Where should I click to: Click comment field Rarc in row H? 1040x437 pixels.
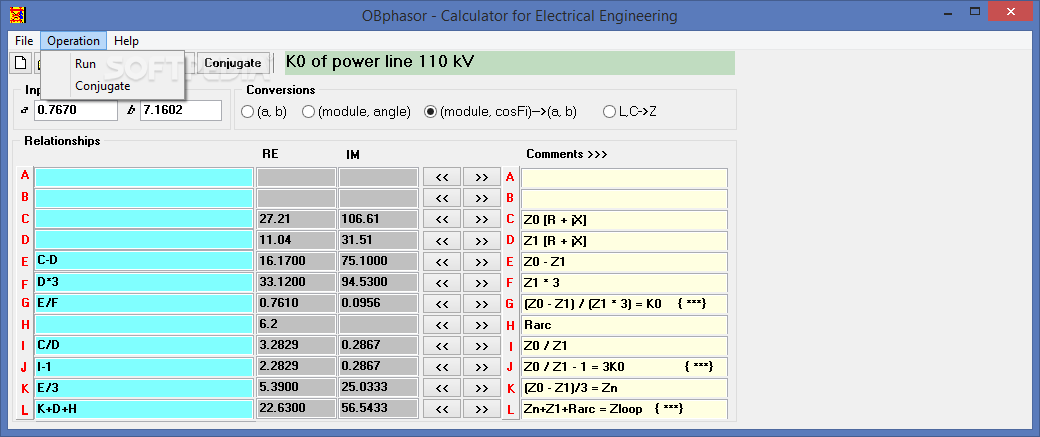(x=624, y=325)
